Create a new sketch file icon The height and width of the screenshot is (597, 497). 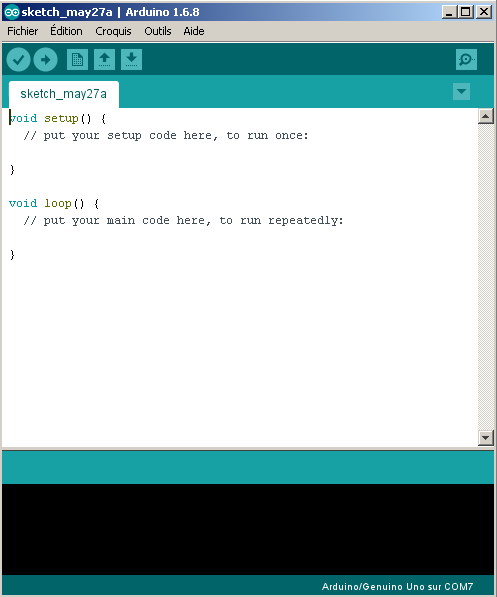click(x=77, y=59)
